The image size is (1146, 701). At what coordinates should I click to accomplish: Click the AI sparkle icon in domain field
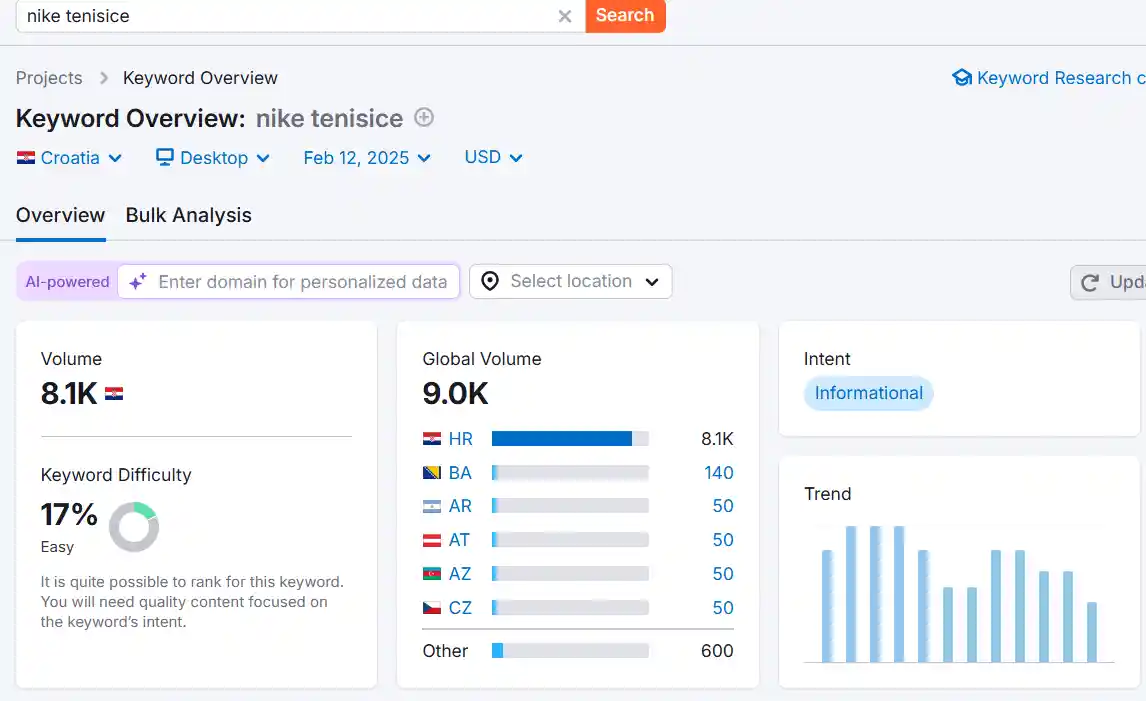pos(138,282)
